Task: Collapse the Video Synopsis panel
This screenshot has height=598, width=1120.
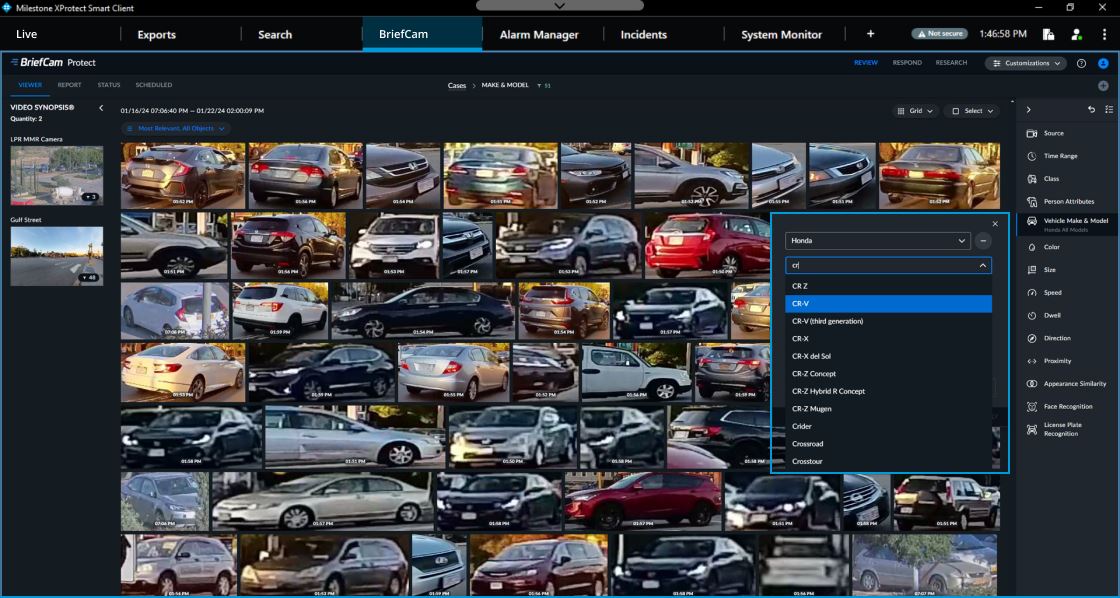Action: (x=100, y=108)
